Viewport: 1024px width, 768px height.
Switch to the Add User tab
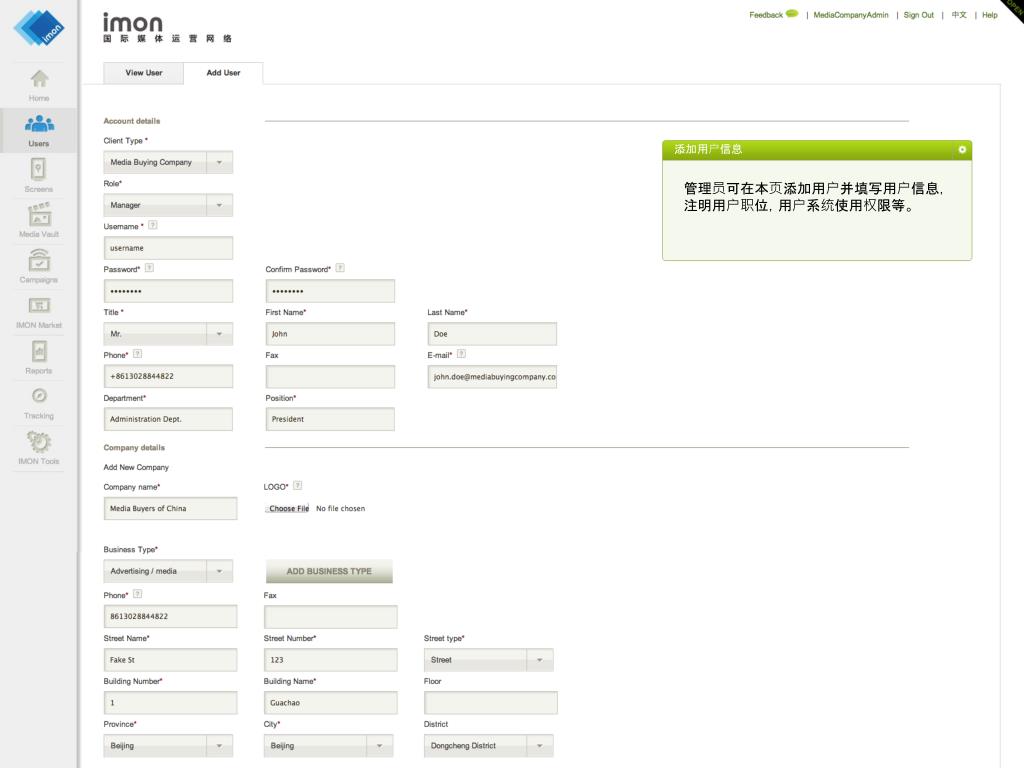click(223, 73)
